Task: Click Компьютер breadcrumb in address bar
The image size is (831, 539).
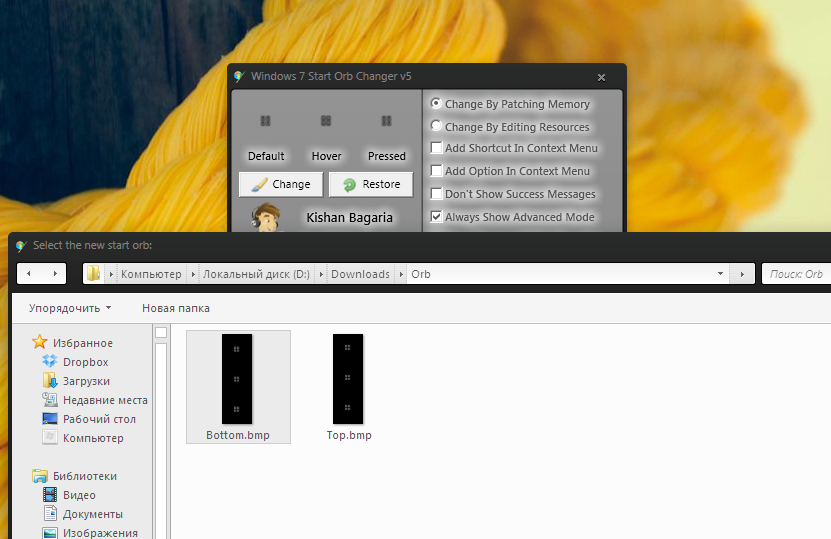Action: pos(151,274)
